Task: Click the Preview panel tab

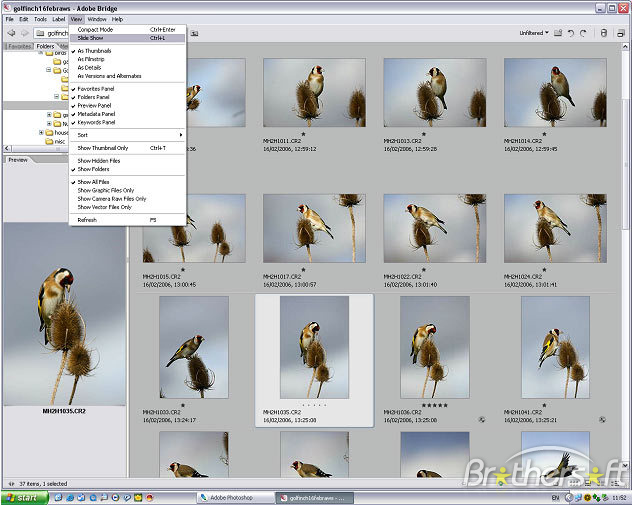Action: click(x=18, y=160)
